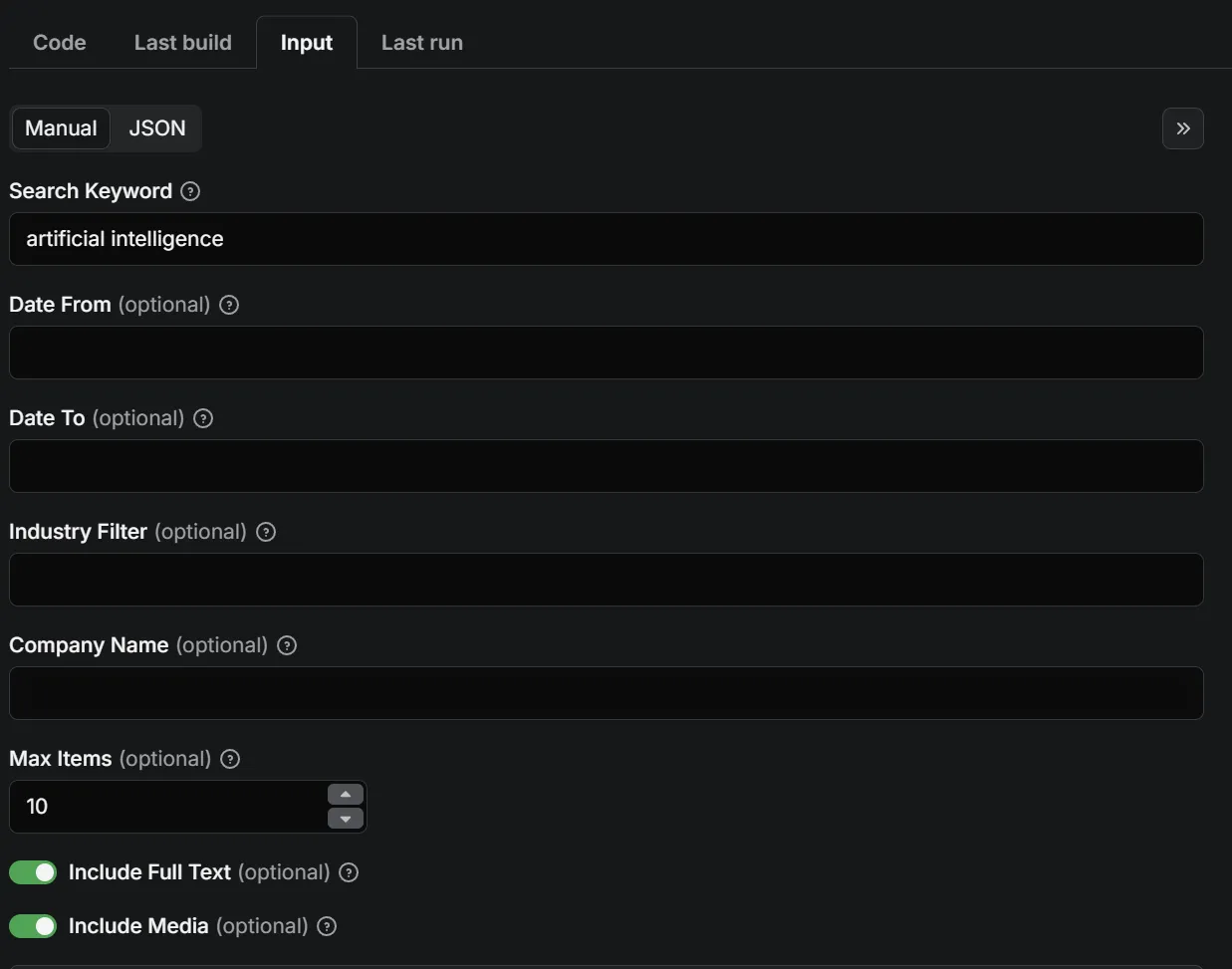The image size is (1232, 969).
Task: Focus the Company Name input field
Action: tap(606, 693)
